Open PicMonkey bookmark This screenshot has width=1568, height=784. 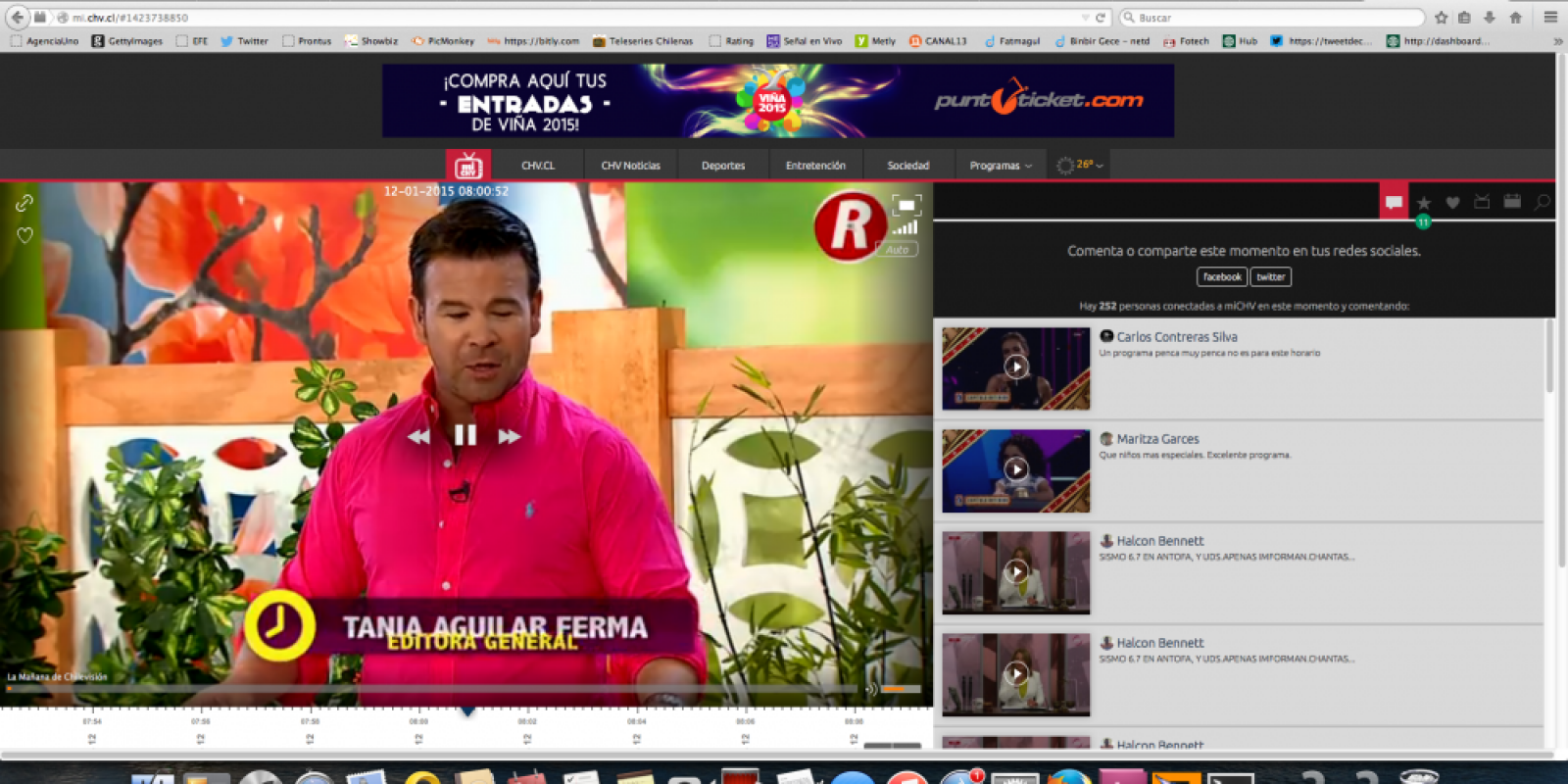[443, 41]
